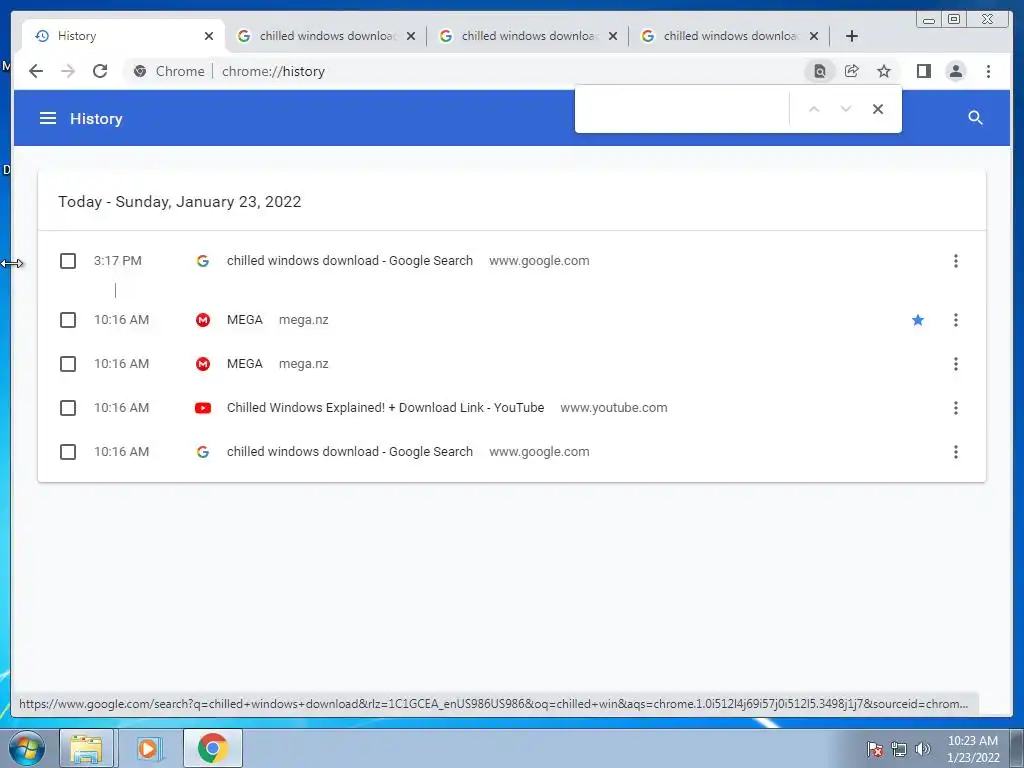1024x768 pixels.
Task: Open actions menu for YouTube entry
Action: 955,408
